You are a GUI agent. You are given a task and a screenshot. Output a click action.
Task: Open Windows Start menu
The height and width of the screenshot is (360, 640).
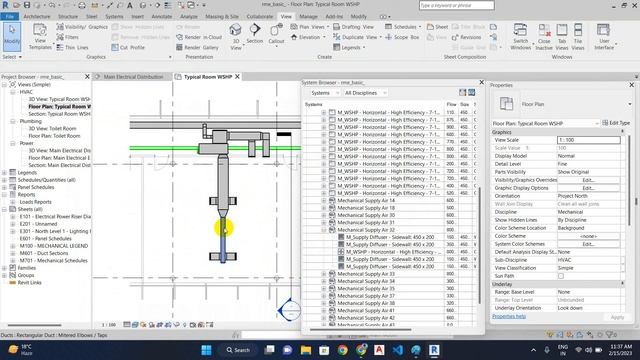[207, 350]
